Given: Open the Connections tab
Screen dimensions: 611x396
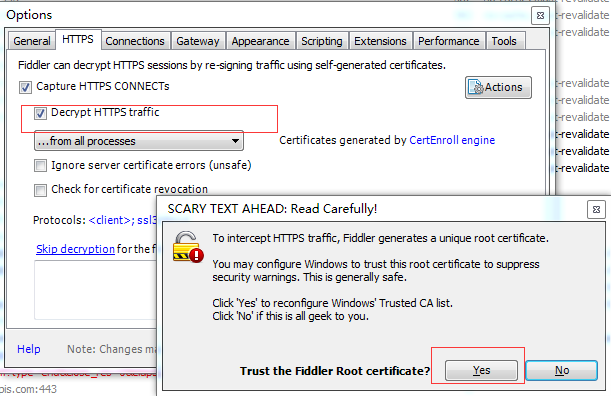Looking at the screenshot, I should coord(135,41).
